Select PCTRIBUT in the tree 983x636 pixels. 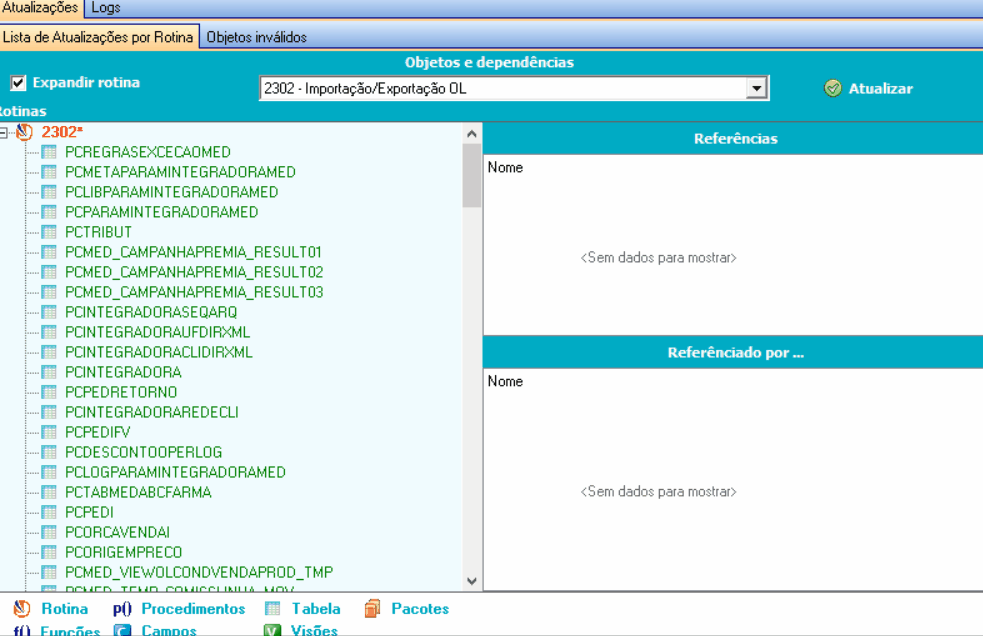(98, 232)
